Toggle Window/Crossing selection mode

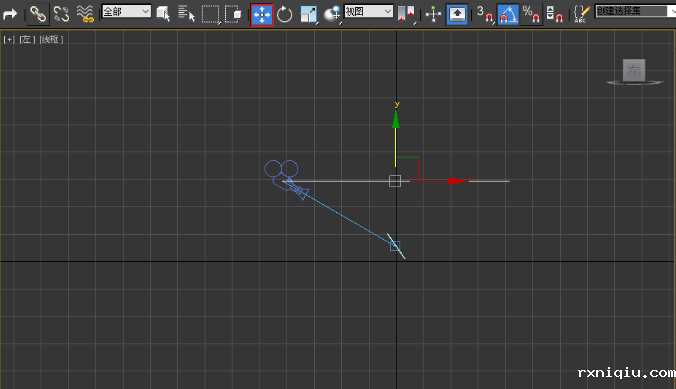(x=233, y=14)
